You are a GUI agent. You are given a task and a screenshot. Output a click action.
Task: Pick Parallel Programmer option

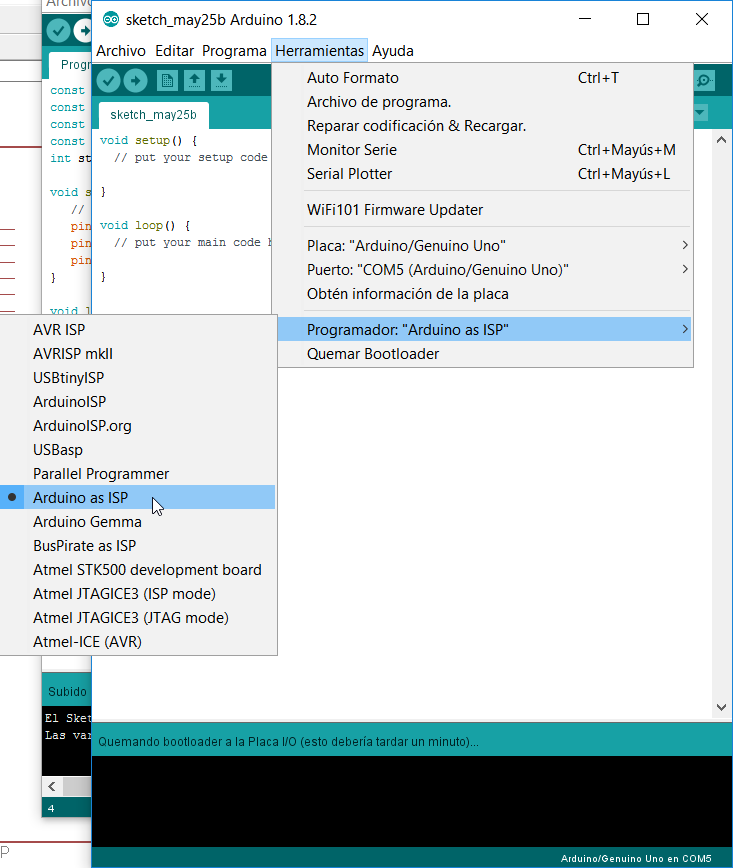tap(137, 474)
